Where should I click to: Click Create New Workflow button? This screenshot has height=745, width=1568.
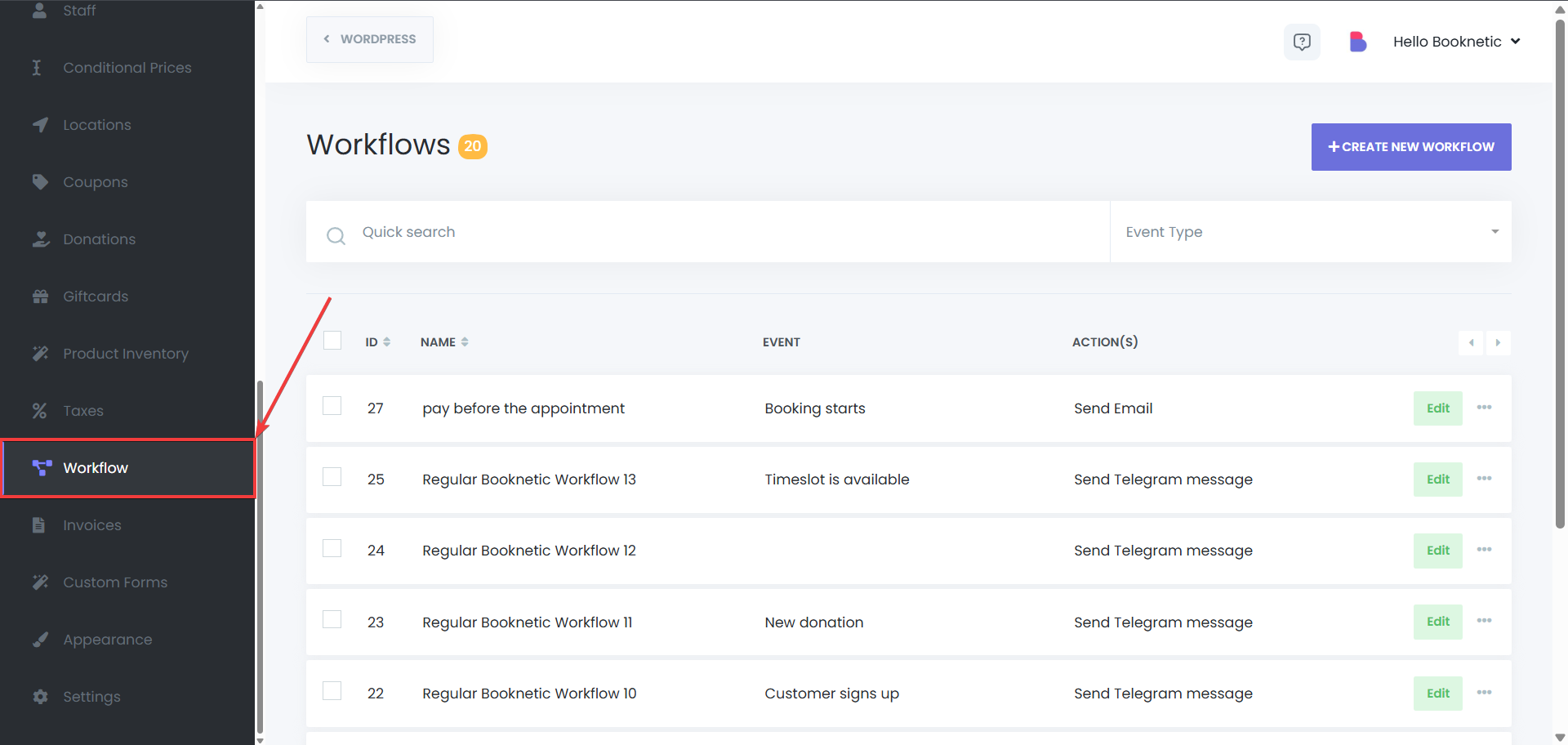click(1411, 147)
